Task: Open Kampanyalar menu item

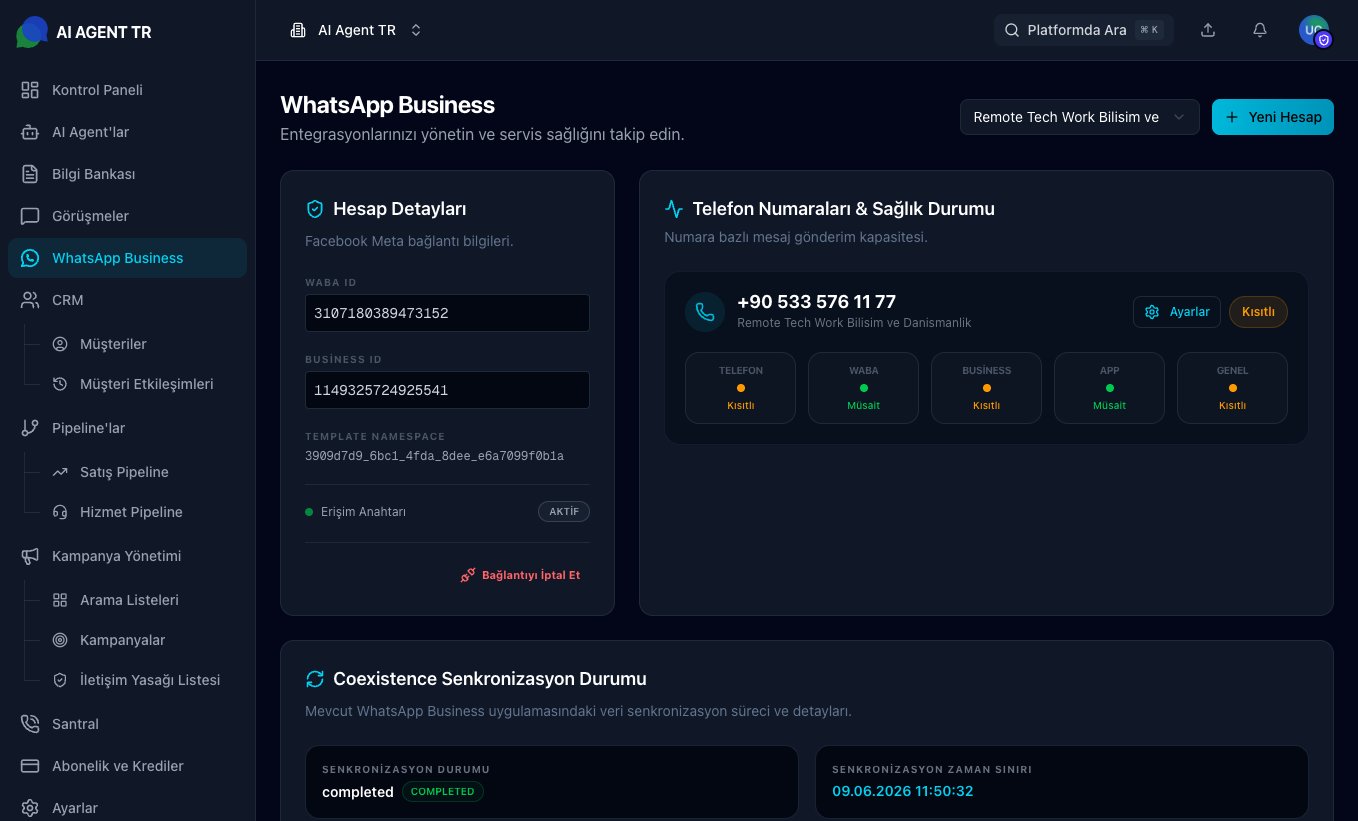Action: (x=142, y=640)
